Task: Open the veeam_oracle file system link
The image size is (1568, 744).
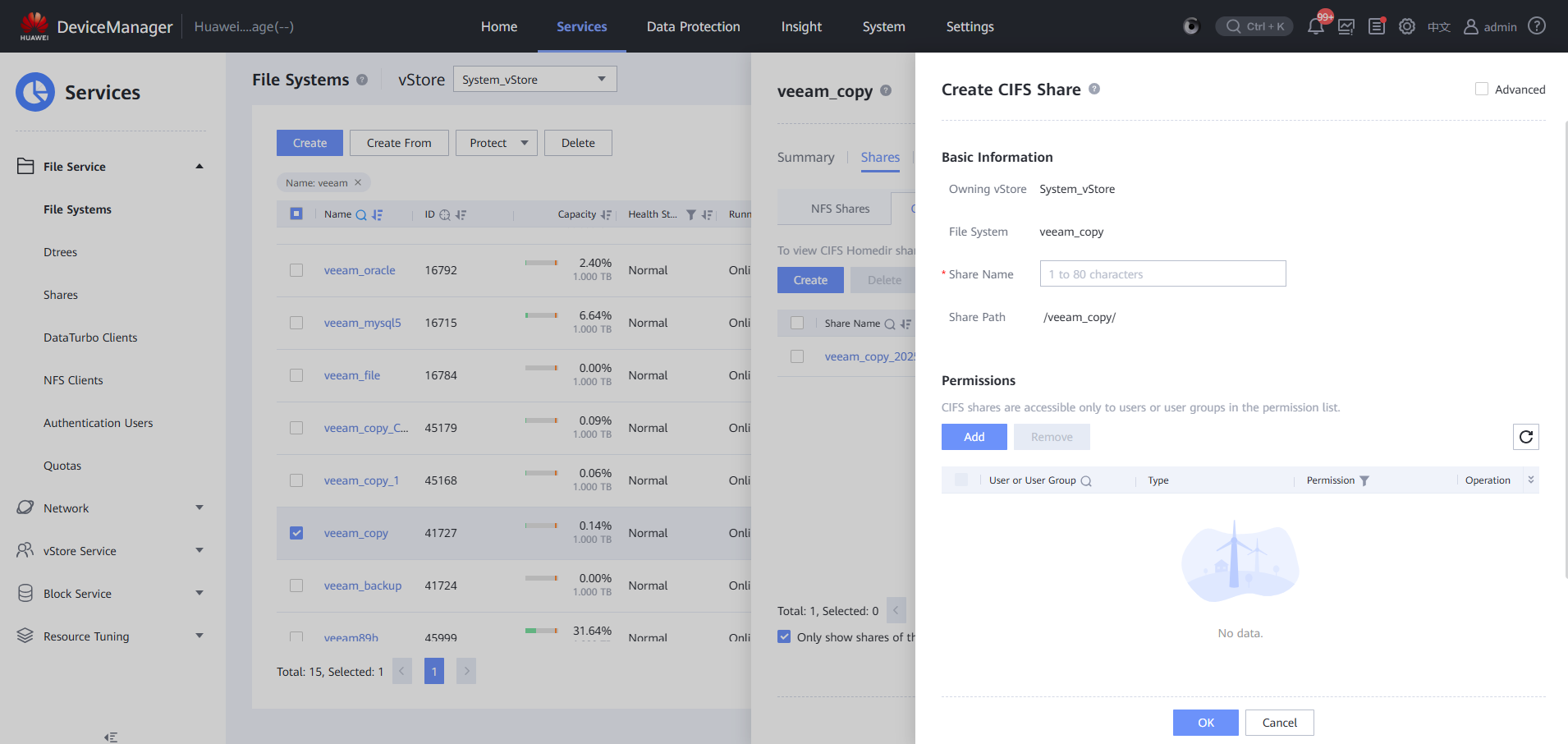Action: tap(360, 270)
